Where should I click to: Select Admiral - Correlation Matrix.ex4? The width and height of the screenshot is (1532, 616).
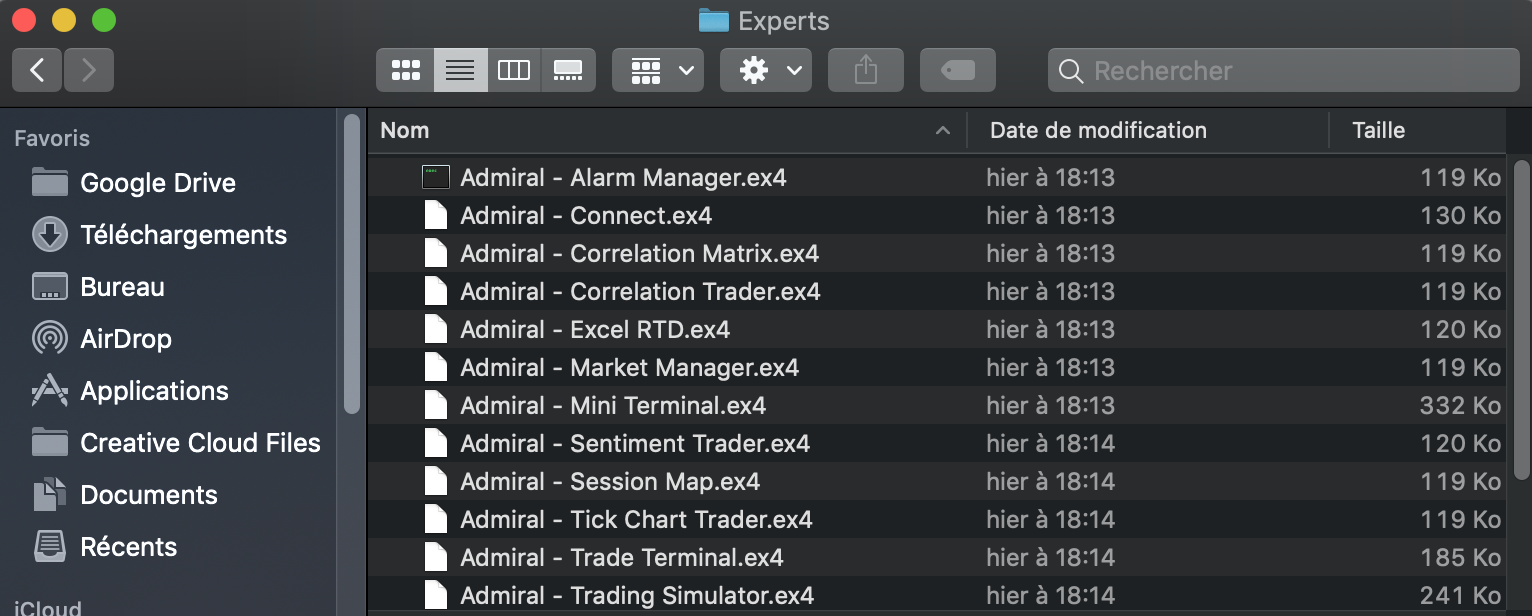(936, 254)
